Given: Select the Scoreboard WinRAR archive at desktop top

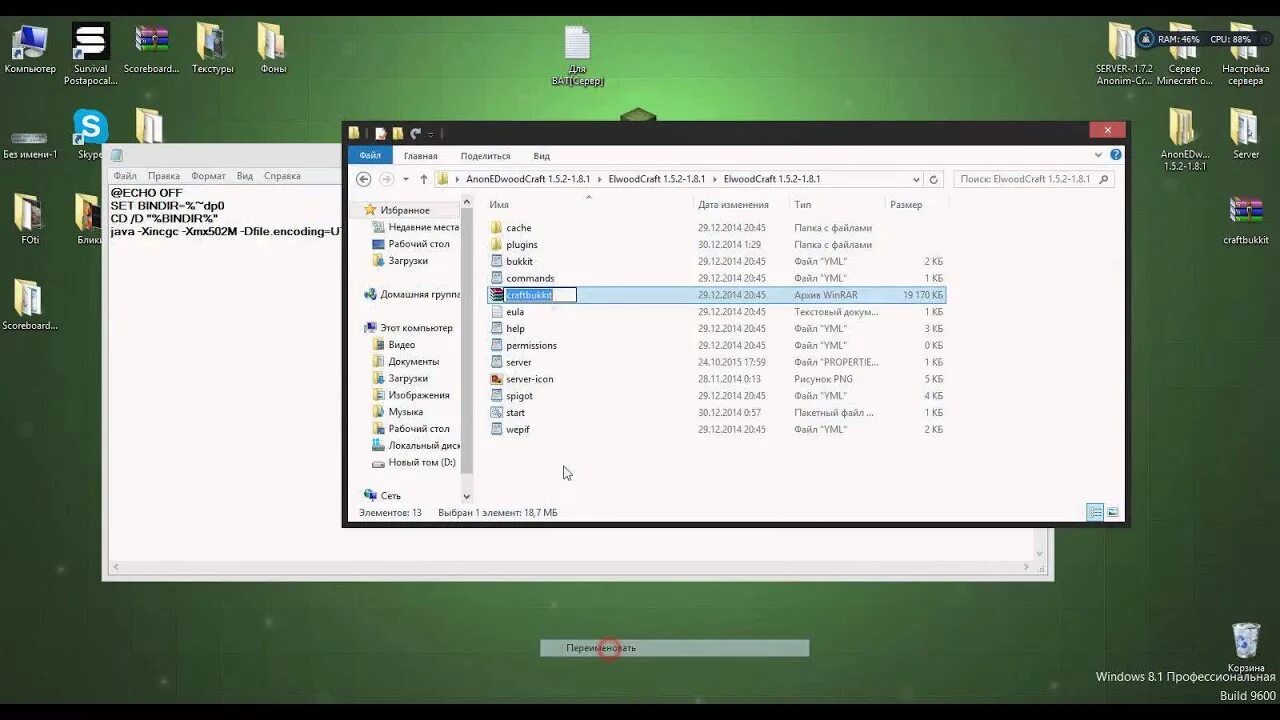Looking at the screenshot, I should click(152, 48).
